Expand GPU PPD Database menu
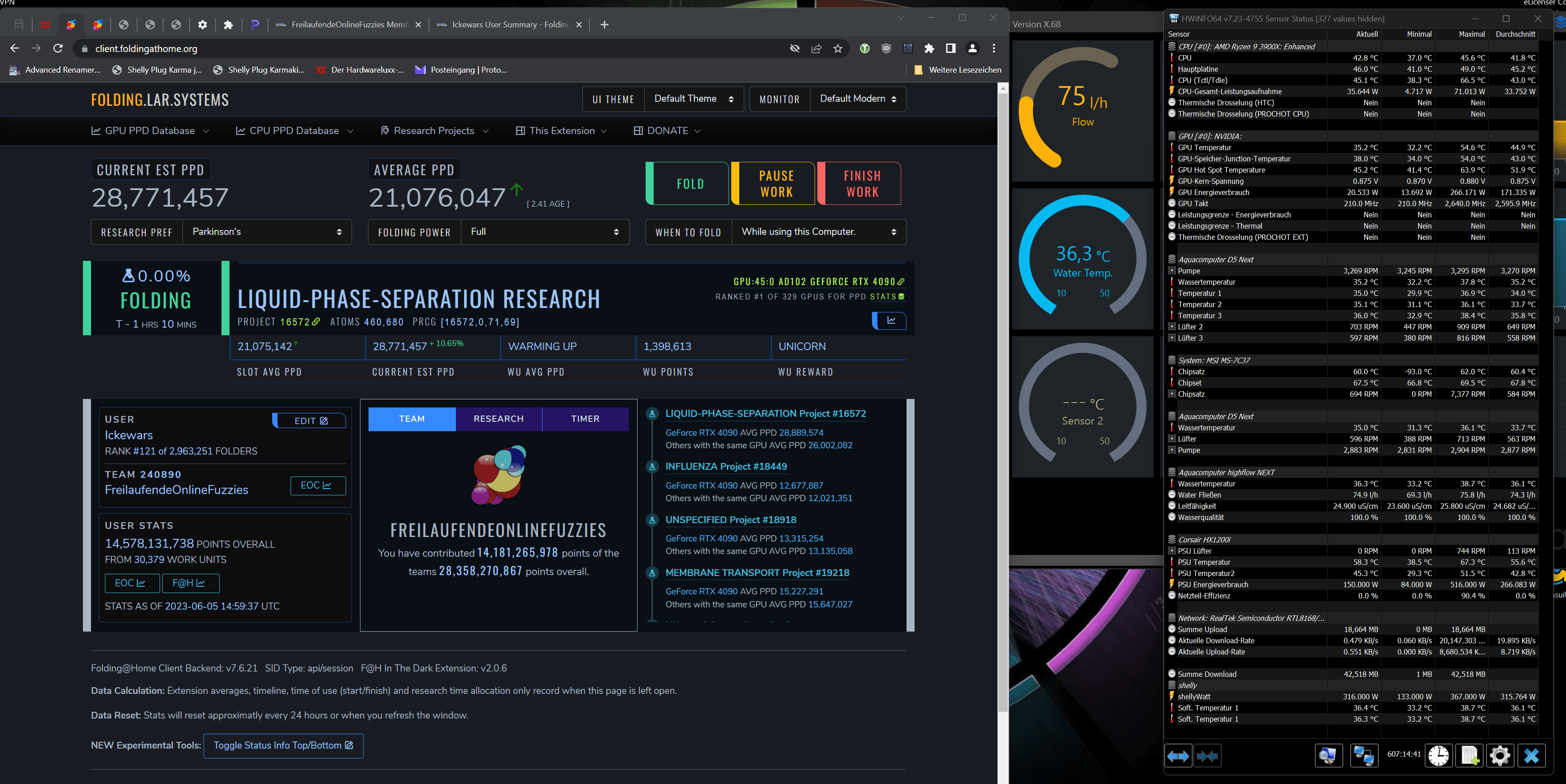This screenshot has height=784, width=1566. tap(150, 131)
